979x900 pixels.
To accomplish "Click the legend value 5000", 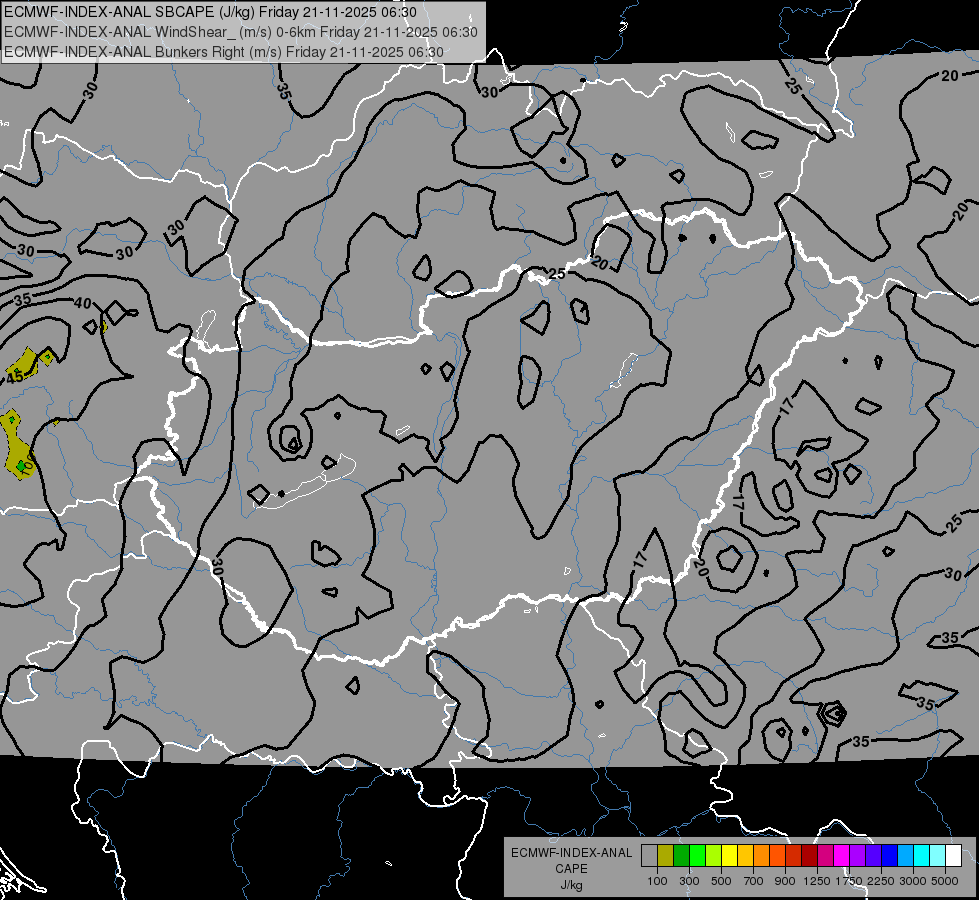I will point(945,881).
